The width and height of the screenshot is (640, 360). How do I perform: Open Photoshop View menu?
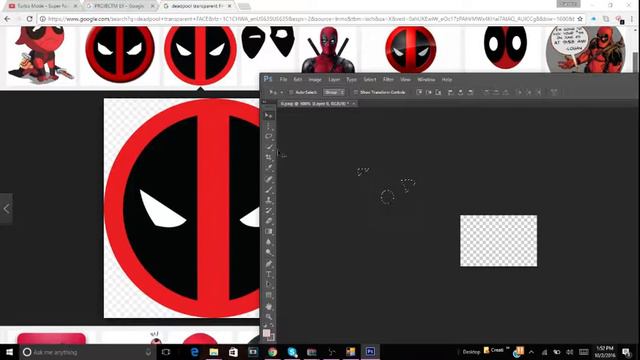(405, 80)
